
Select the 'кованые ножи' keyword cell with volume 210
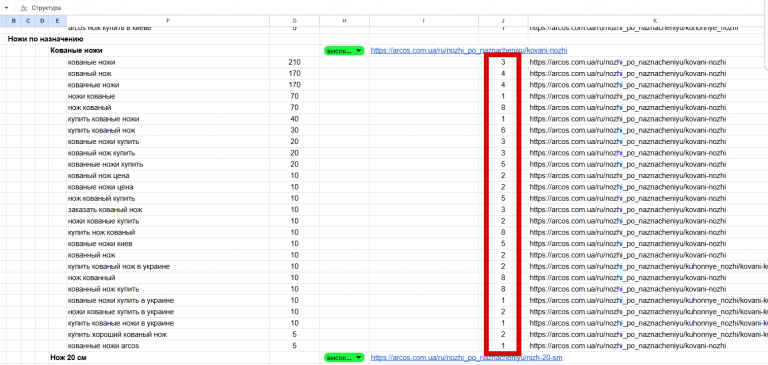pyautogui.click(x=168, y=62)
